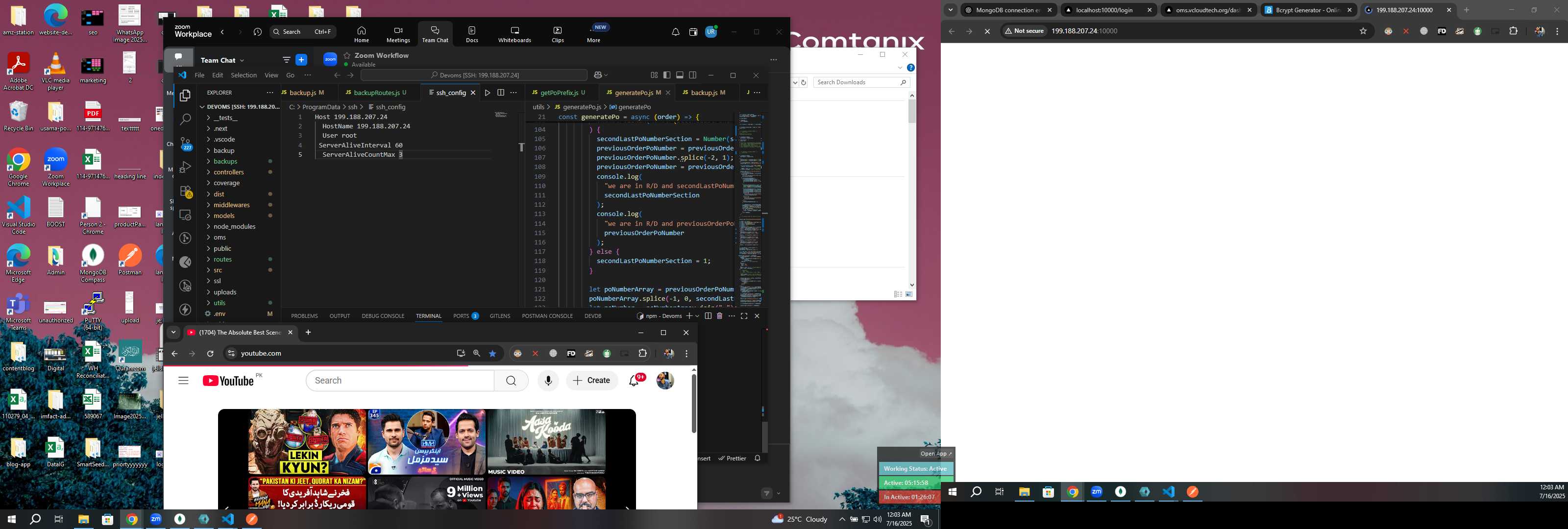Expand the middlewares folder
The image size is (1568, 529).
tap(231, 205)
